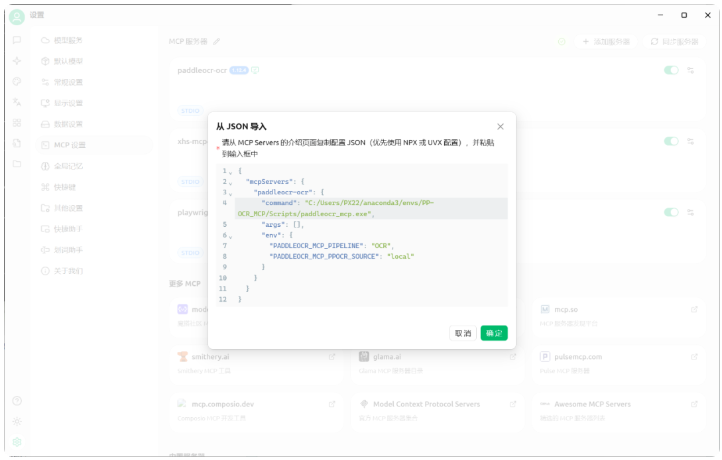Toggle the xhs-mcp server switch
722x460 pixels.
click(x=671, y=141)
